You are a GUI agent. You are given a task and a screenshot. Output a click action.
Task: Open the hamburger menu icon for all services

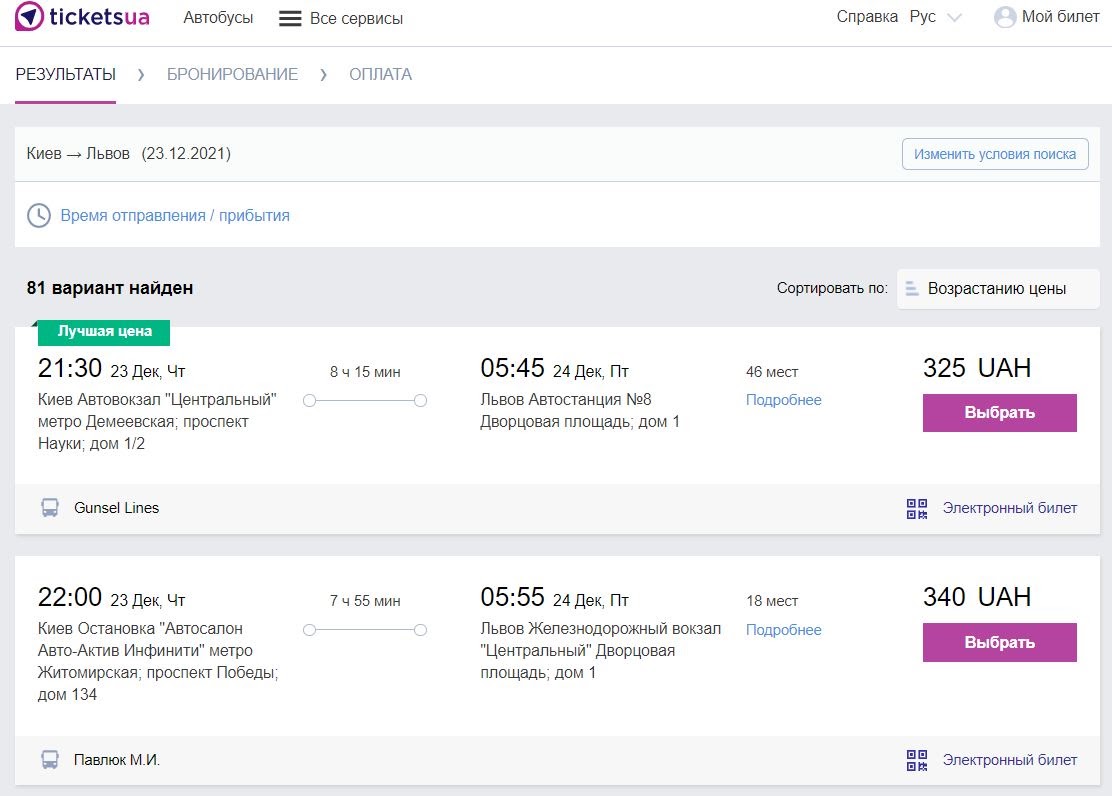coord(290,18)
